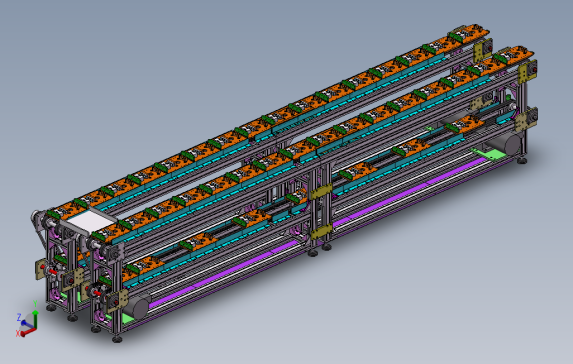Select the gray motor cylinder at front-left base
The height and width of the screenshot is (364, 573).
click(137, 307)
